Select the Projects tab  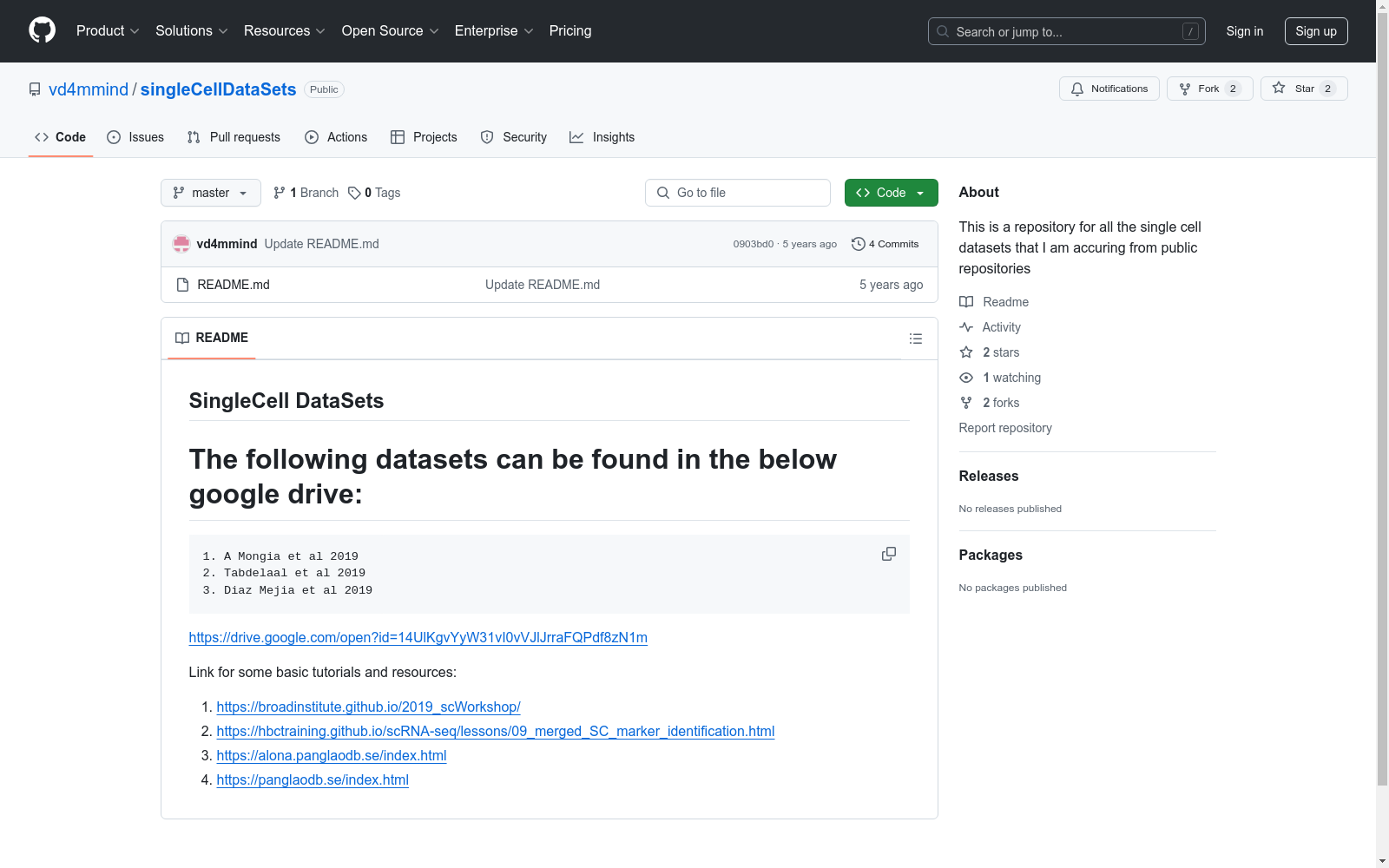click(424, 137)
